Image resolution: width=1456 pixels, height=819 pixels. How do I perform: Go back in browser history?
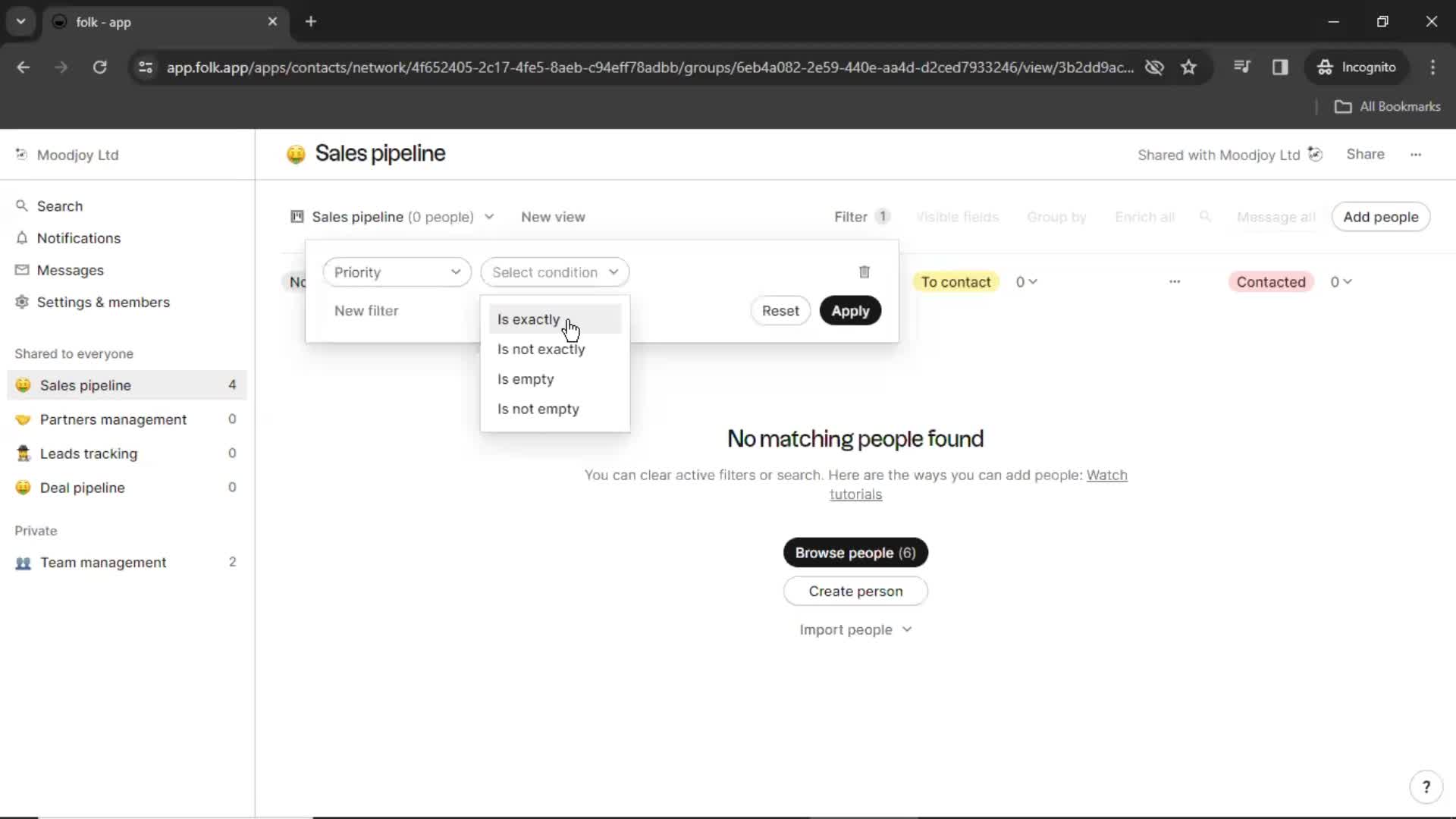pos(24,67)
